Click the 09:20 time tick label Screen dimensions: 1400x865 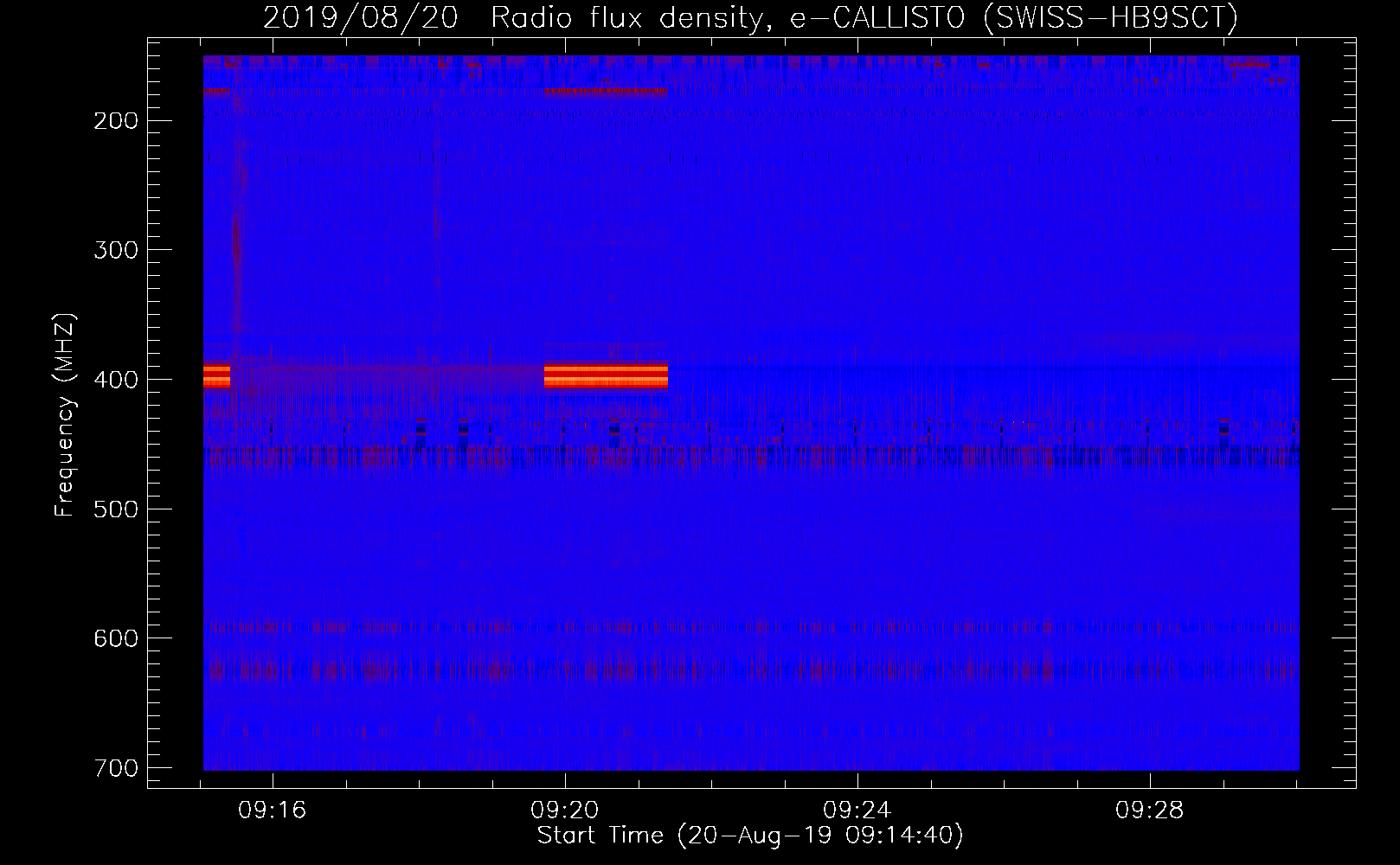point(565,811)
